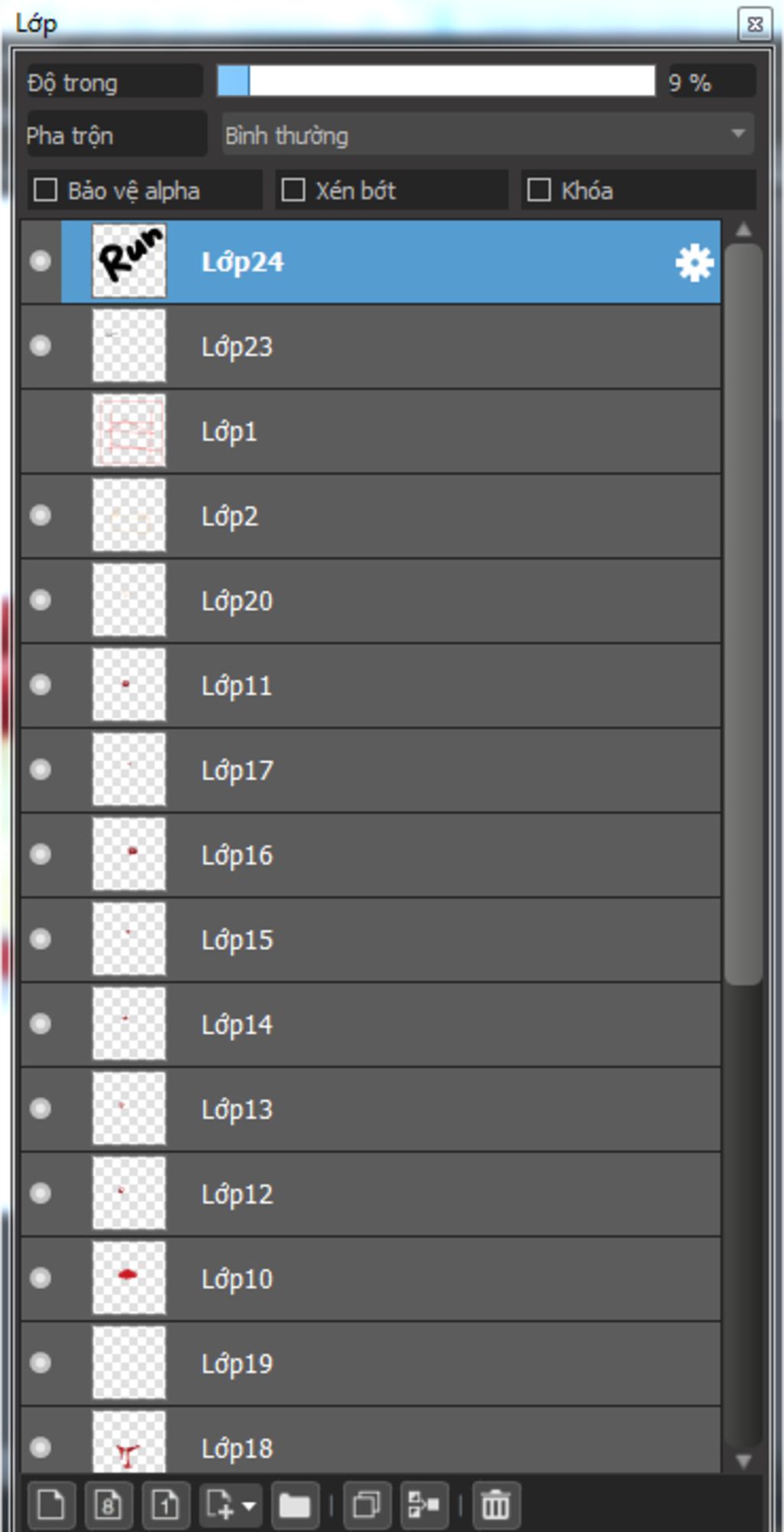Merge layer down icon

[424, 1504]
